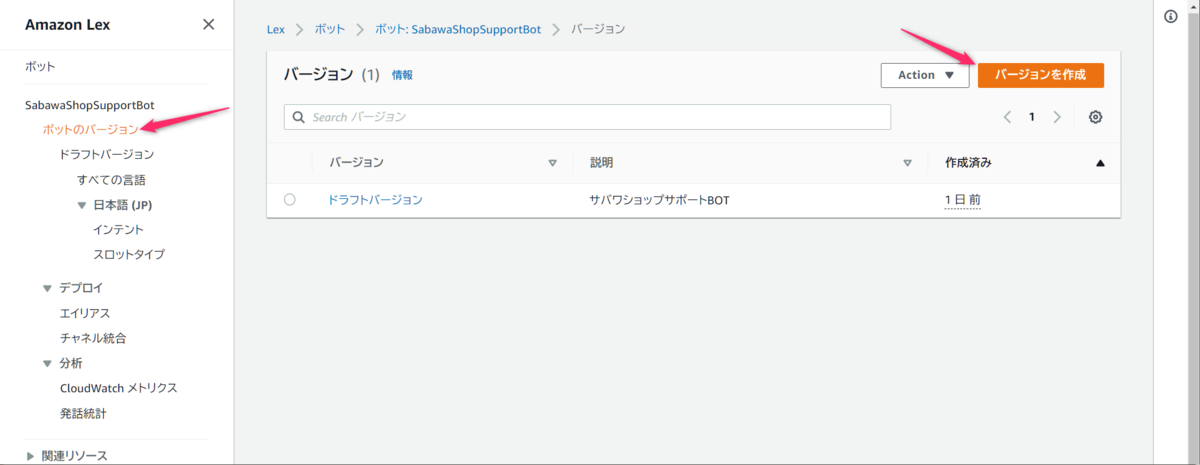
Task: Open the Action dropdown menu
Action: click(x=925, y=75)
